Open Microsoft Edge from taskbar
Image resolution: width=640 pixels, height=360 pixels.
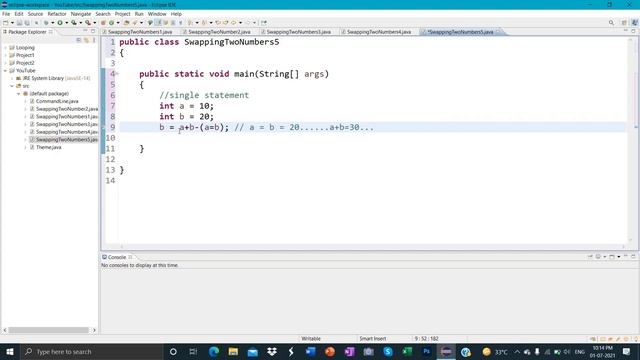[213, 351]
